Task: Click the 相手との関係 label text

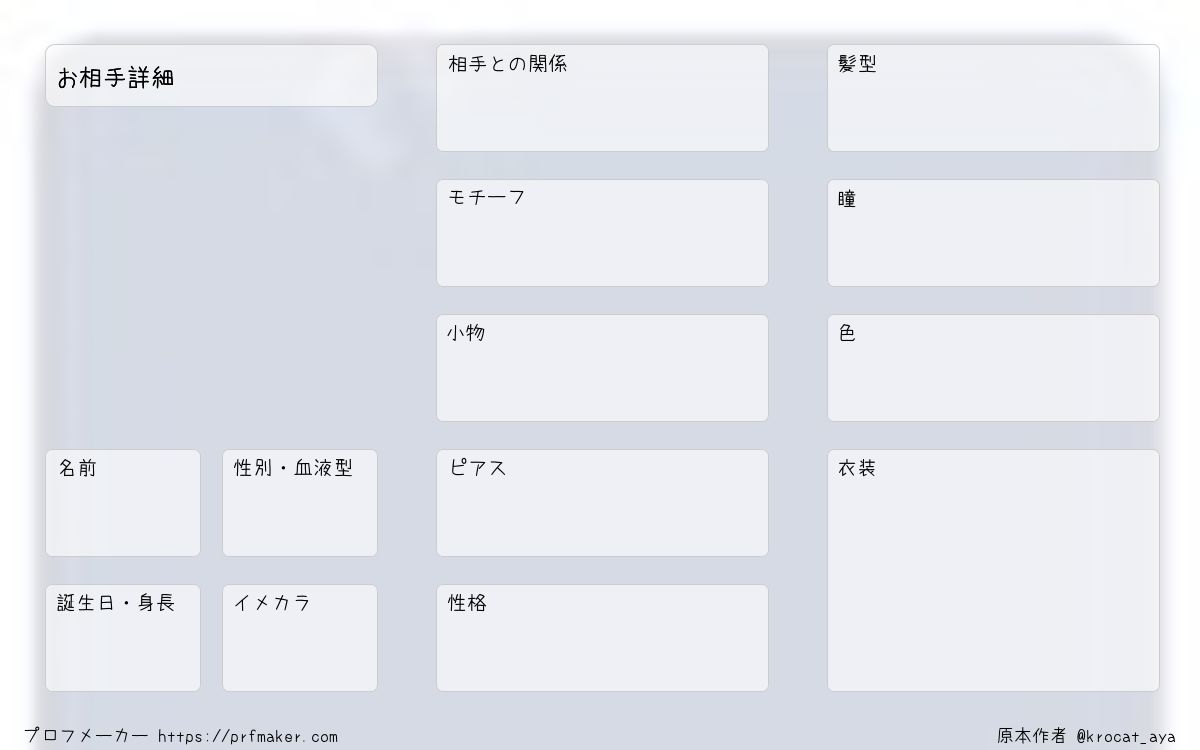Action: pyautogui.click(x=507, y=64)
